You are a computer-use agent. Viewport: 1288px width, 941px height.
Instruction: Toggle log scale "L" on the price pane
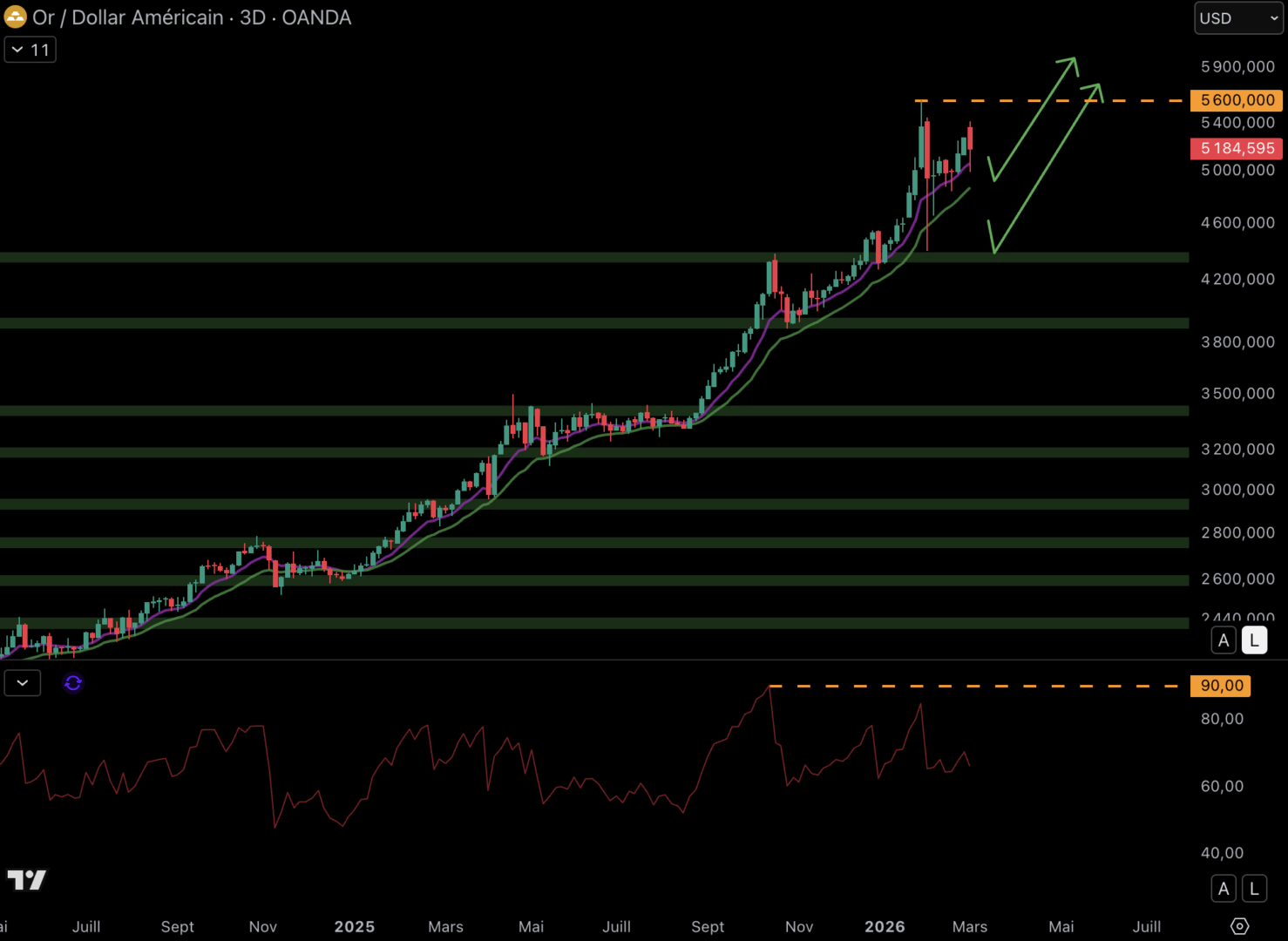[1254, 640]
